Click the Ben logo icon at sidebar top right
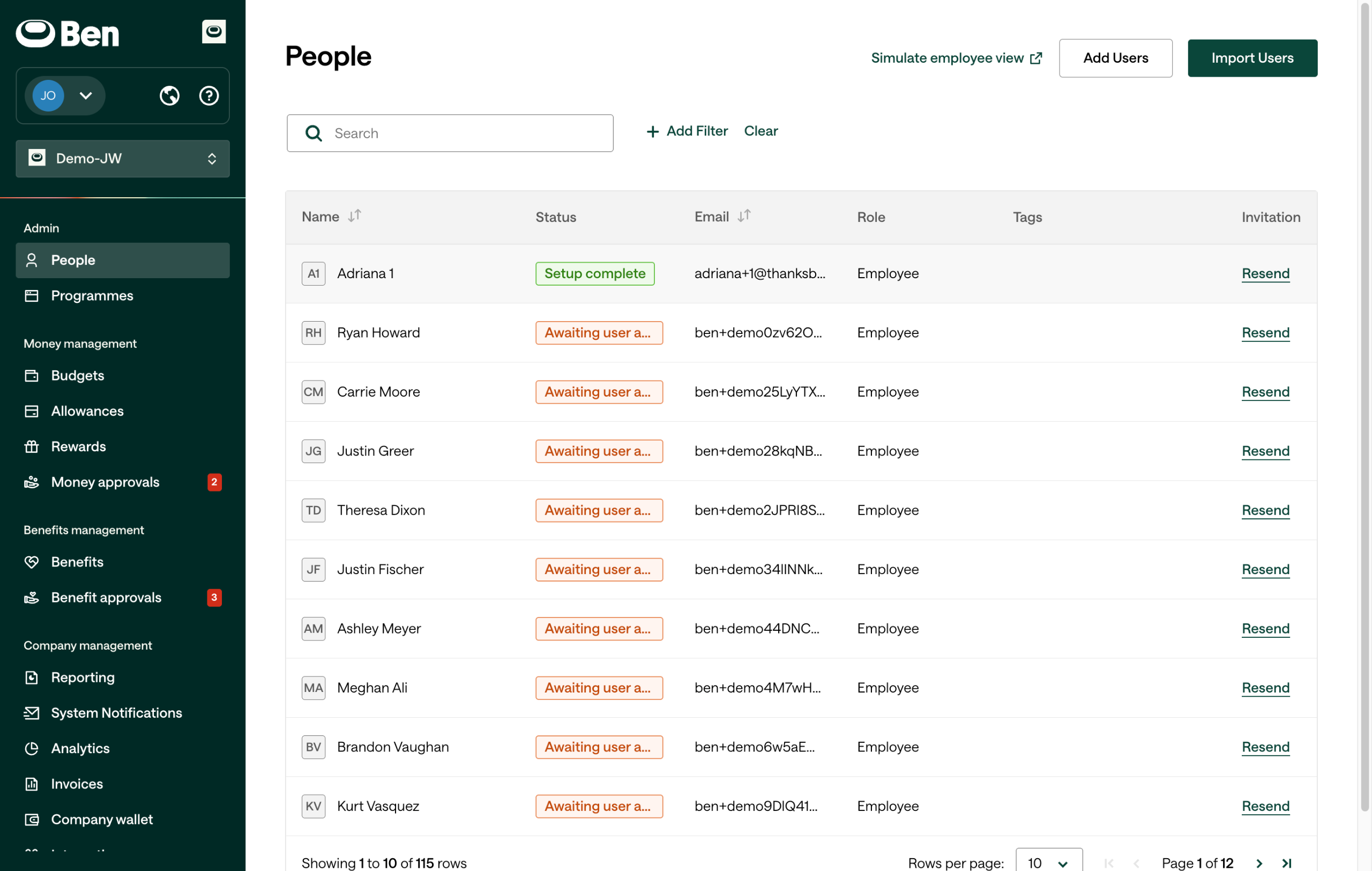Viewport: 1372px width, 871px height. (x=214, y=31)
